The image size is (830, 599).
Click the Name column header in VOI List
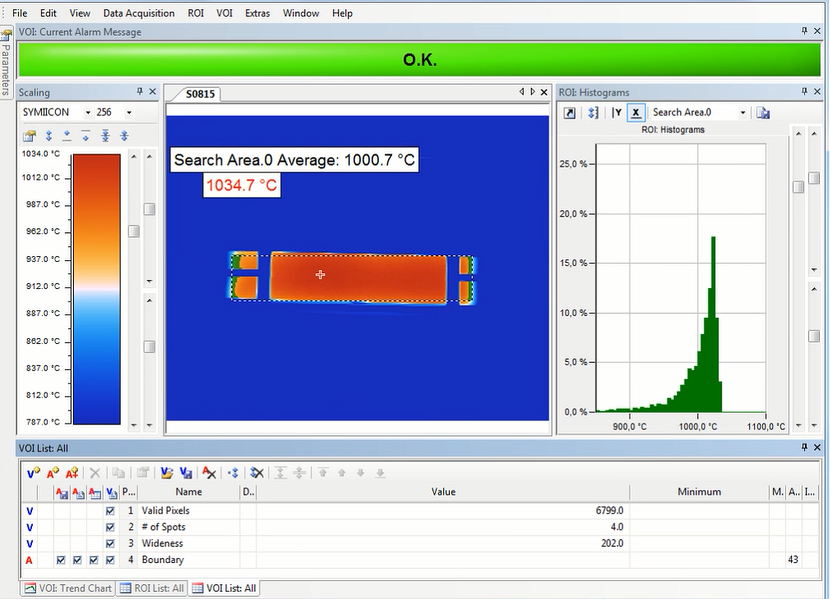tap(188, 492)
